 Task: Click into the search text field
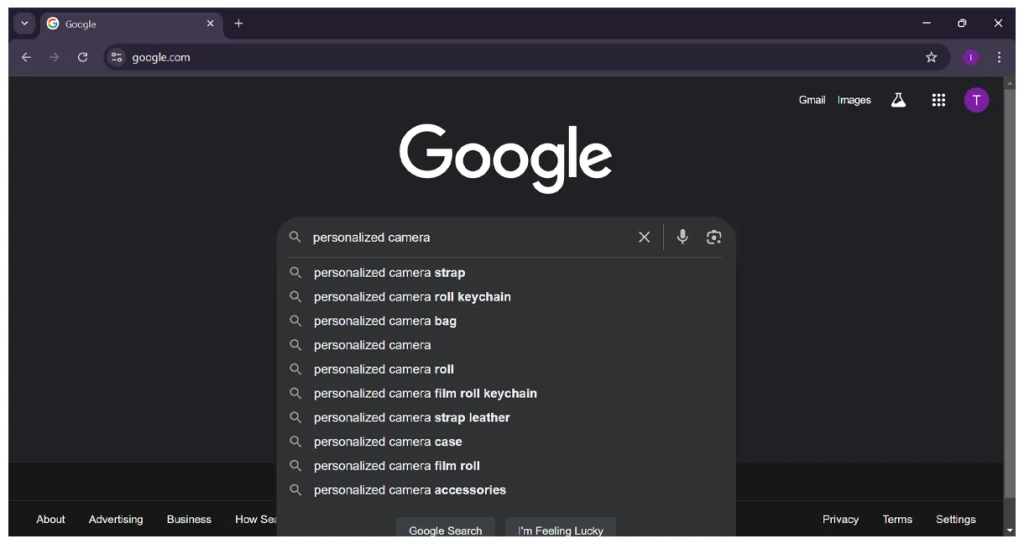(x=470, y=237)
